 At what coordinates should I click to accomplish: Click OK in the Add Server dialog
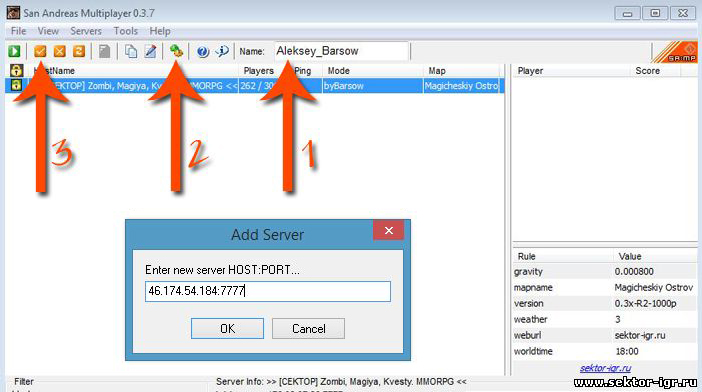[x=227, y=328]
